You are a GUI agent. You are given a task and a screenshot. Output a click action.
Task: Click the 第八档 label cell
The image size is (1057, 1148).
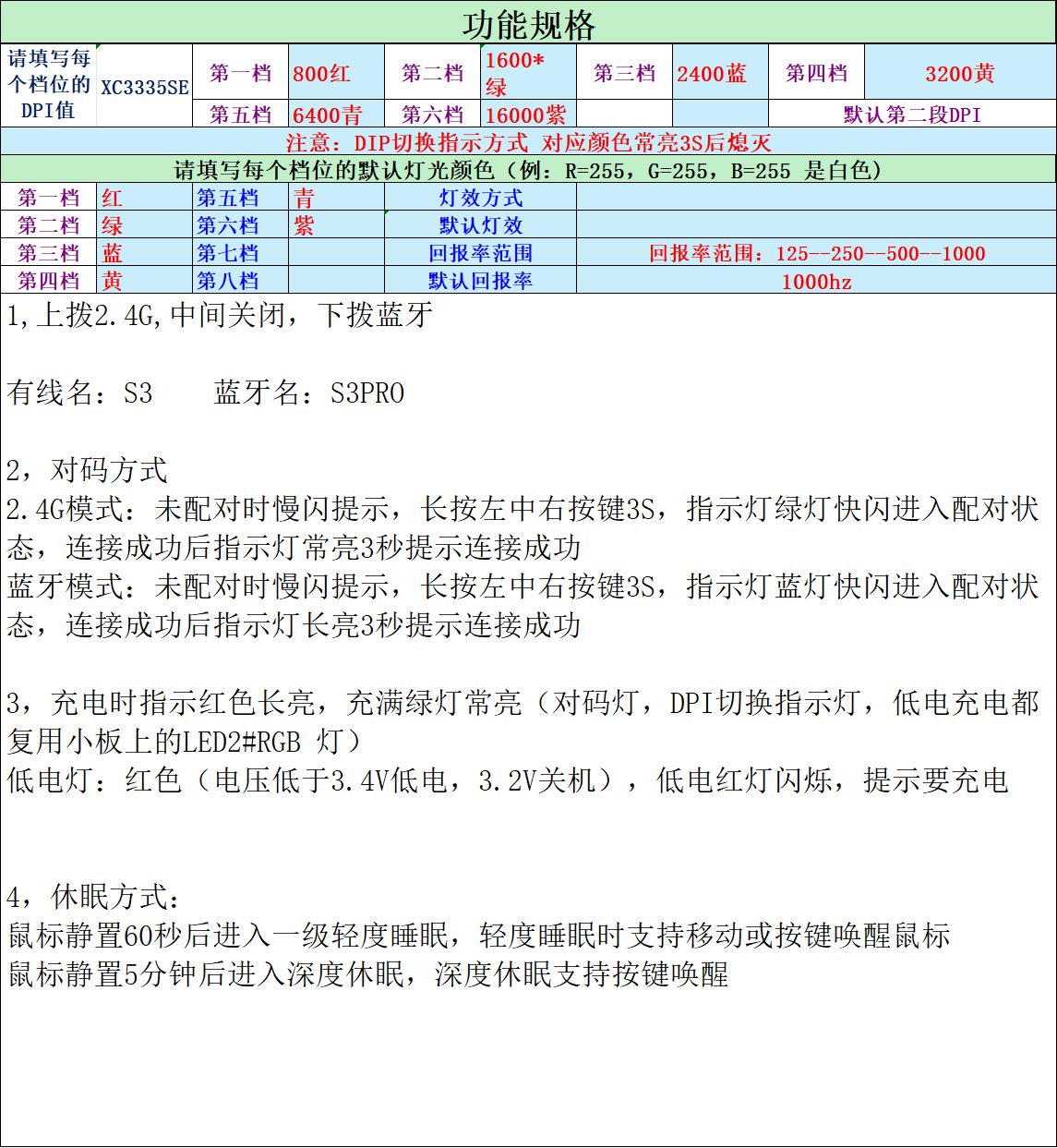tap(240, 280)
